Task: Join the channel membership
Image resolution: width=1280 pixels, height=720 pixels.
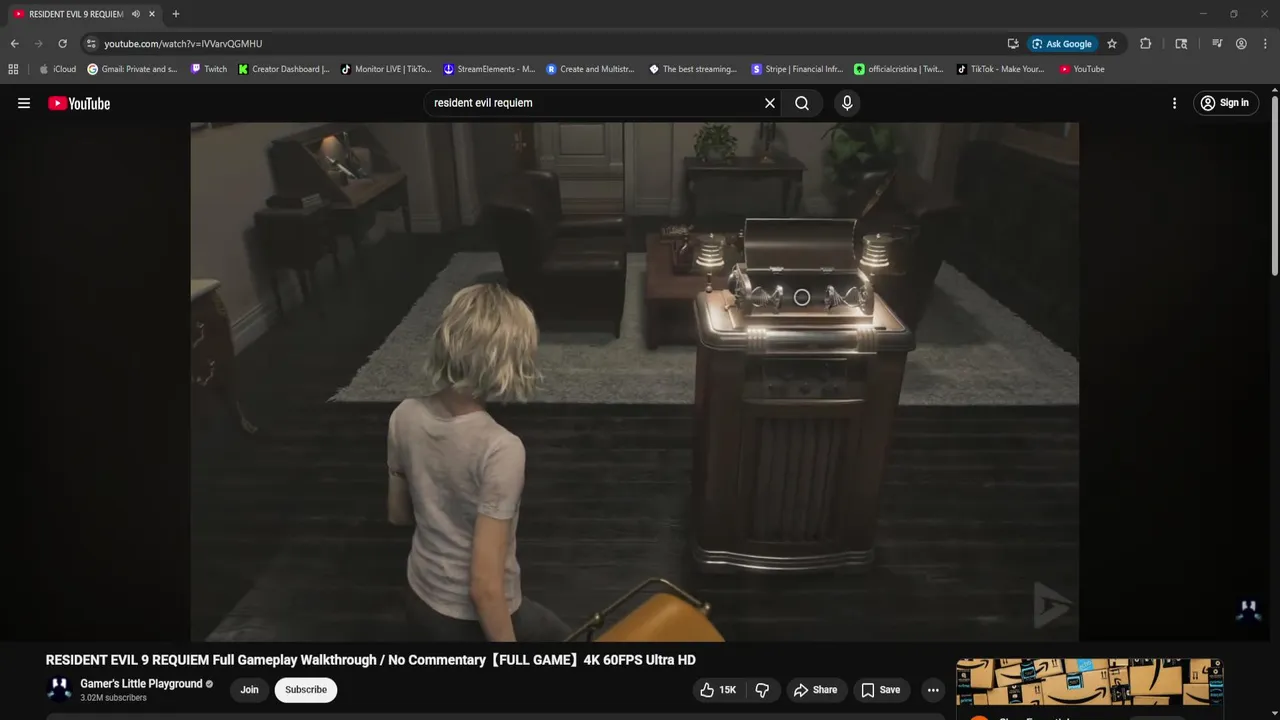Action: click(249, 690)
